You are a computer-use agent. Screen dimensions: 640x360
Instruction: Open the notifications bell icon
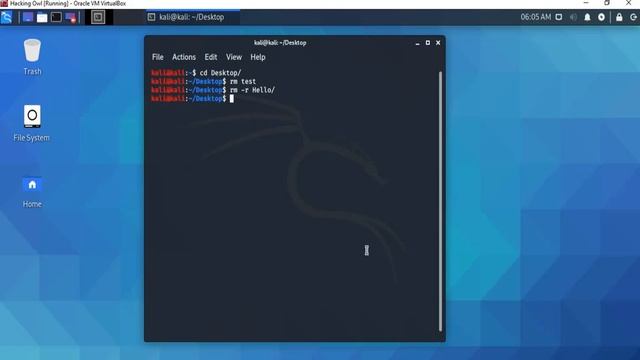[587, 17]
